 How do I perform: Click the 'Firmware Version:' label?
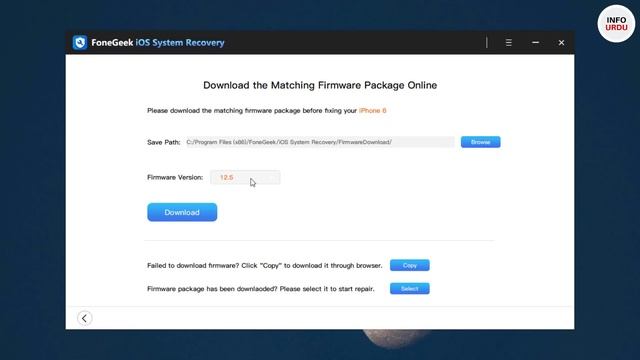pyautogui.click(x=175, y=178)
